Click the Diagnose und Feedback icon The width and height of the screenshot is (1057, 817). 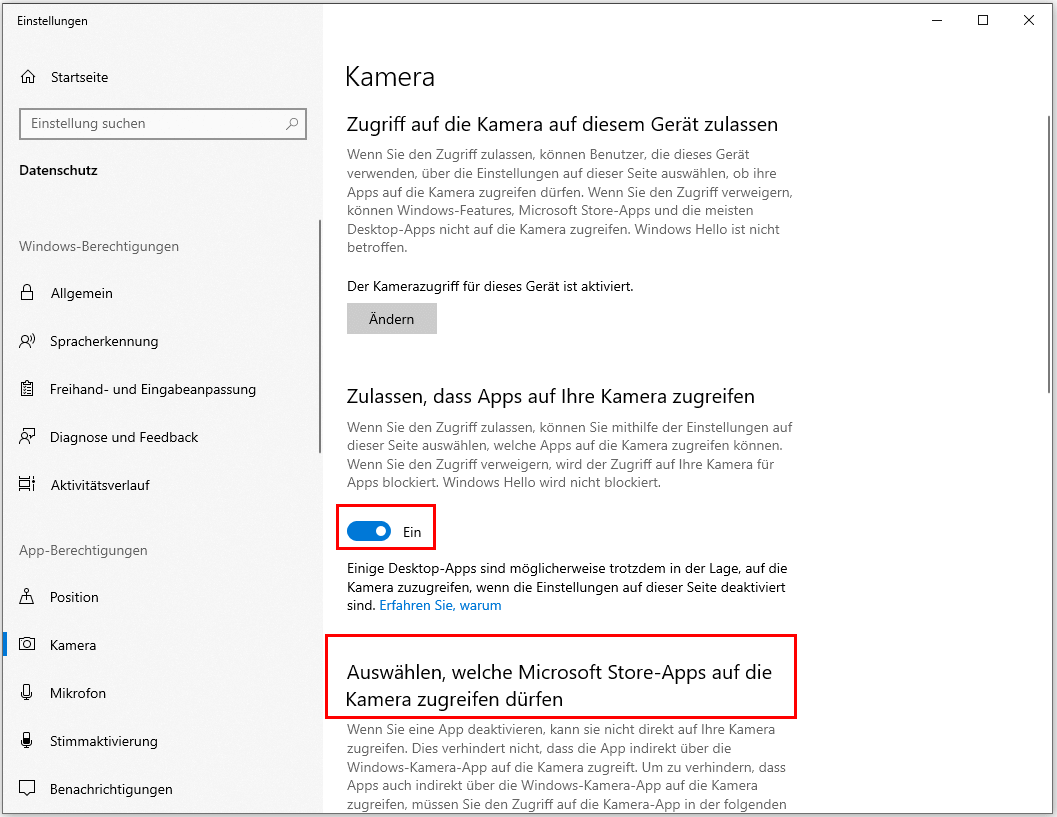click(28, 437)
